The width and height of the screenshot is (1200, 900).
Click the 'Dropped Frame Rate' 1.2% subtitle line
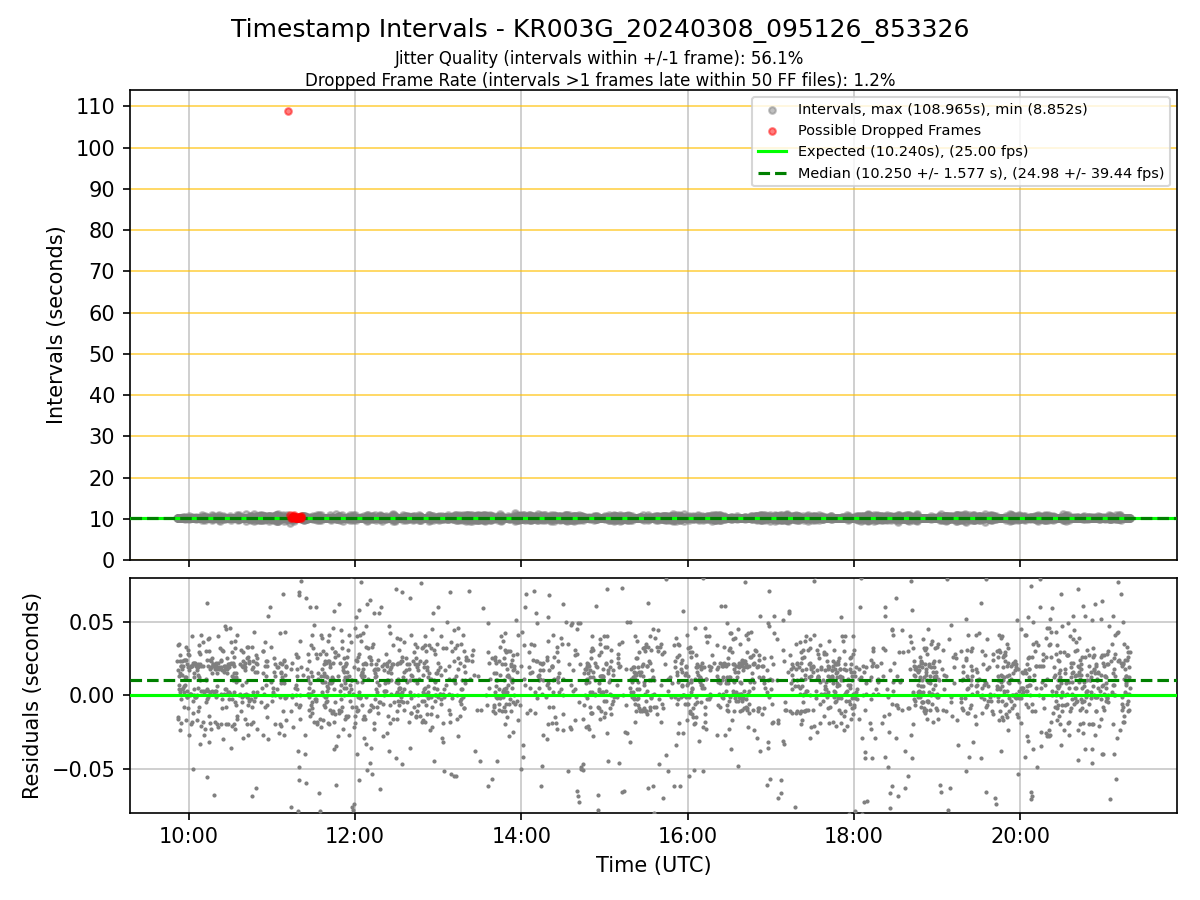tap(600, 79)
